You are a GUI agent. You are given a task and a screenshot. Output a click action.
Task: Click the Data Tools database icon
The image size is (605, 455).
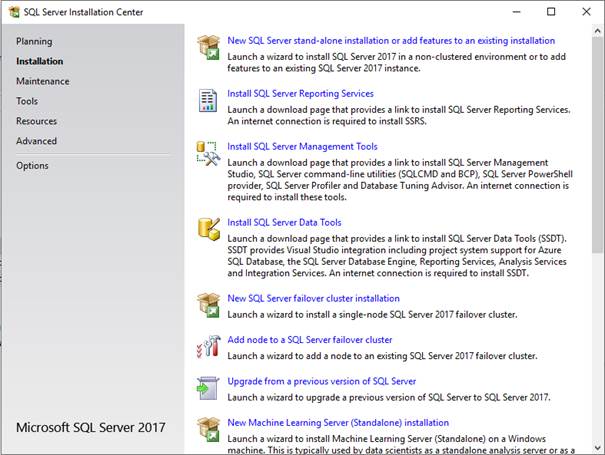coord(209,229)
